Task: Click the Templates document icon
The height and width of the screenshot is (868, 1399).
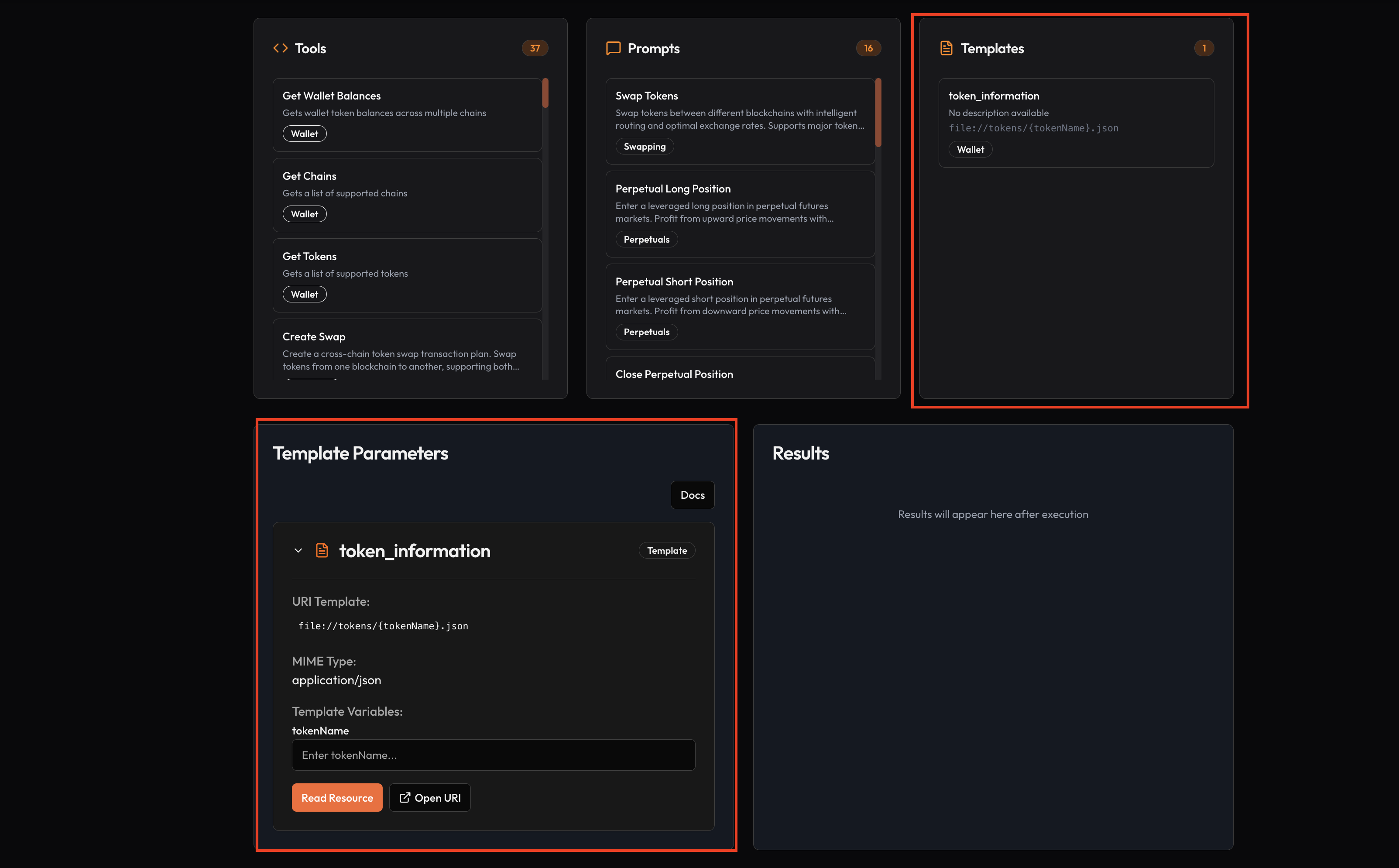Action: [x=946, y=48]
